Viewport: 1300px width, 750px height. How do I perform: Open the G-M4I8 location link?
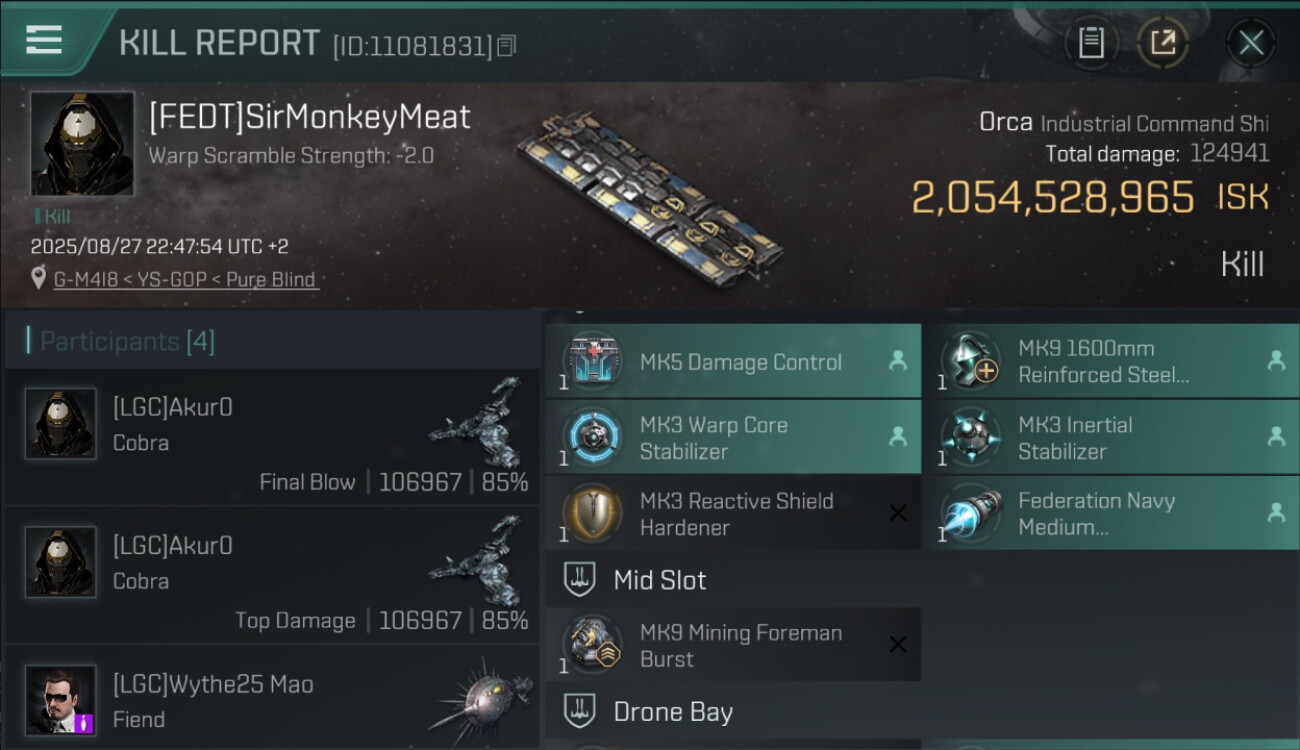[185, 280]
